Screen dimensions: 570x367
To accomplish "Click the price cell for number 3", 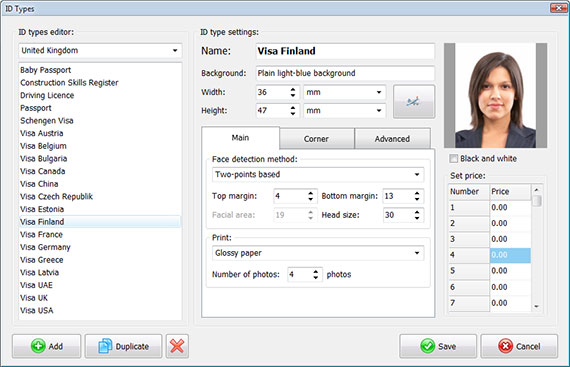I will coord(510,239).
